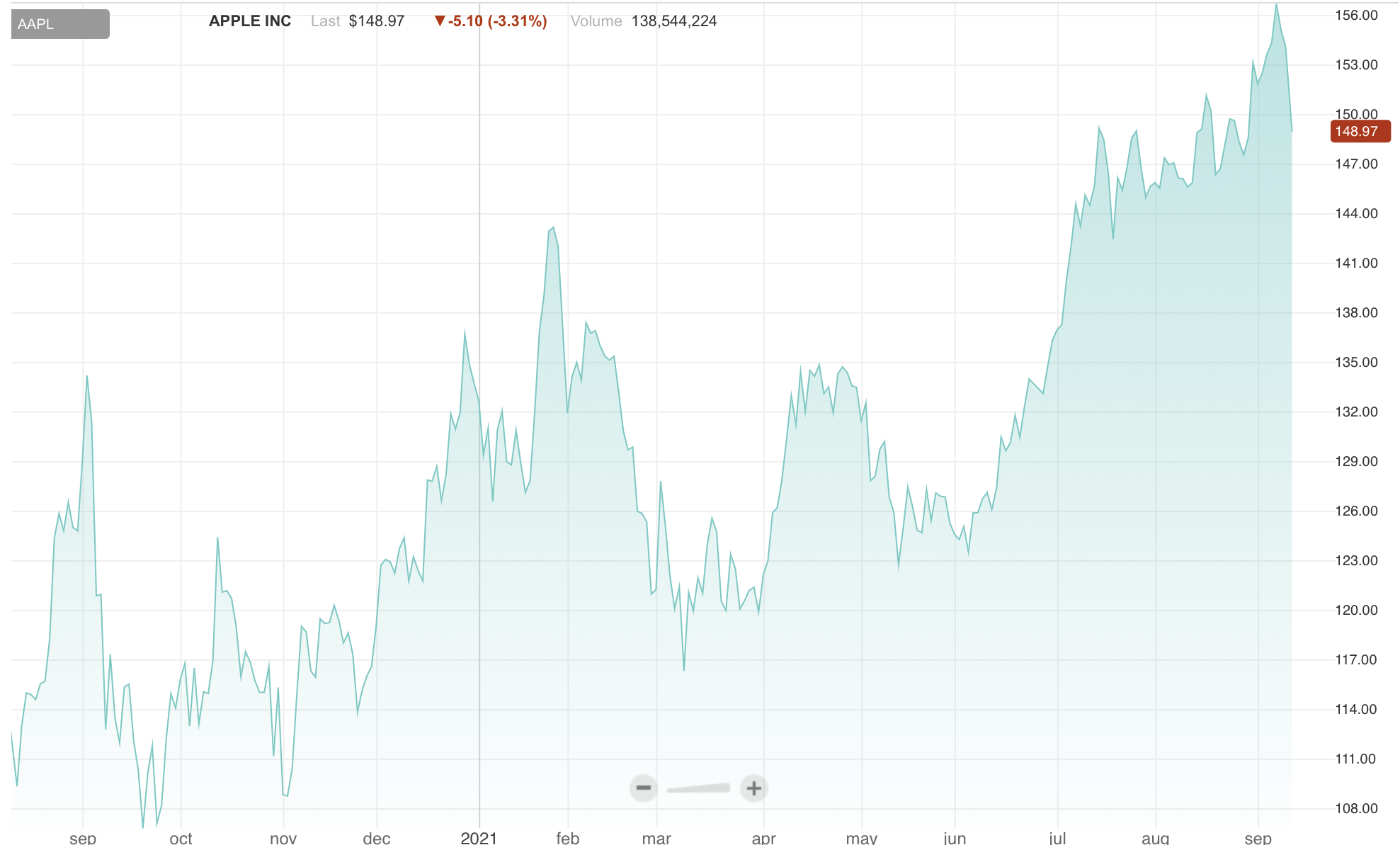Click the red down-arrow change indicator
Screen dimensions: 1400x845
coord(440,21)
